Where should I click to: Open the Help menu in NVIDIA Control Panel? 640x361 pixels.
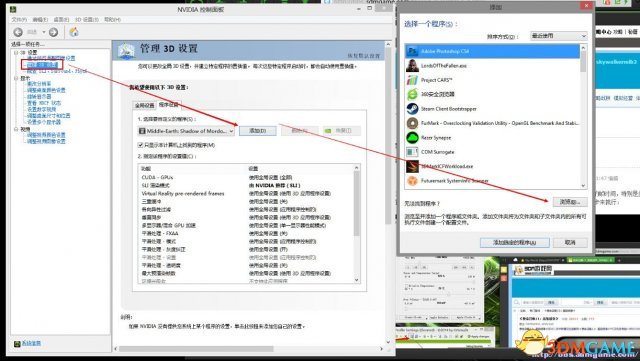112,19
